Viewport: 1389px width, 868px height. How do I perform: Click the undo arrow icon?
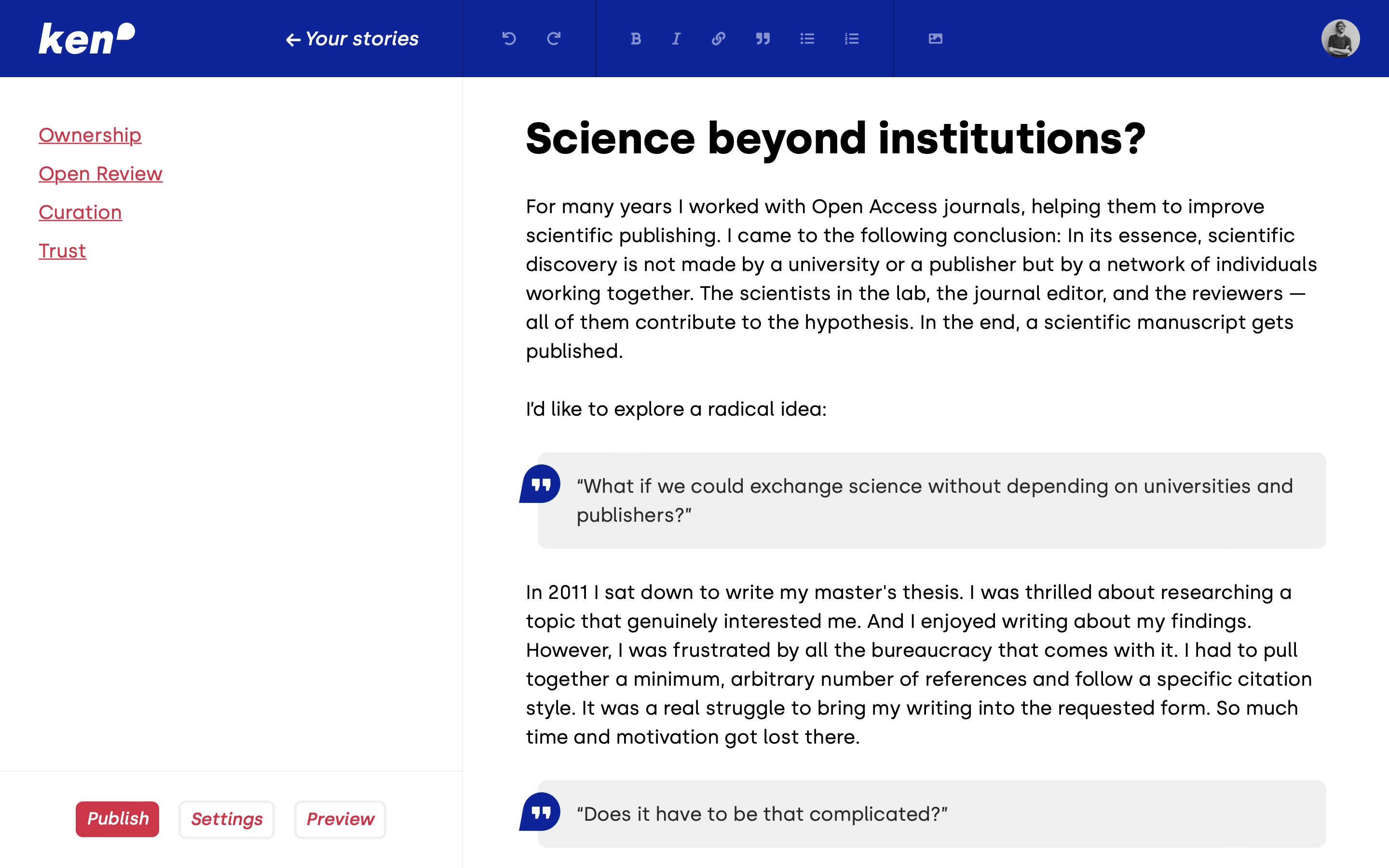(508, 39)
